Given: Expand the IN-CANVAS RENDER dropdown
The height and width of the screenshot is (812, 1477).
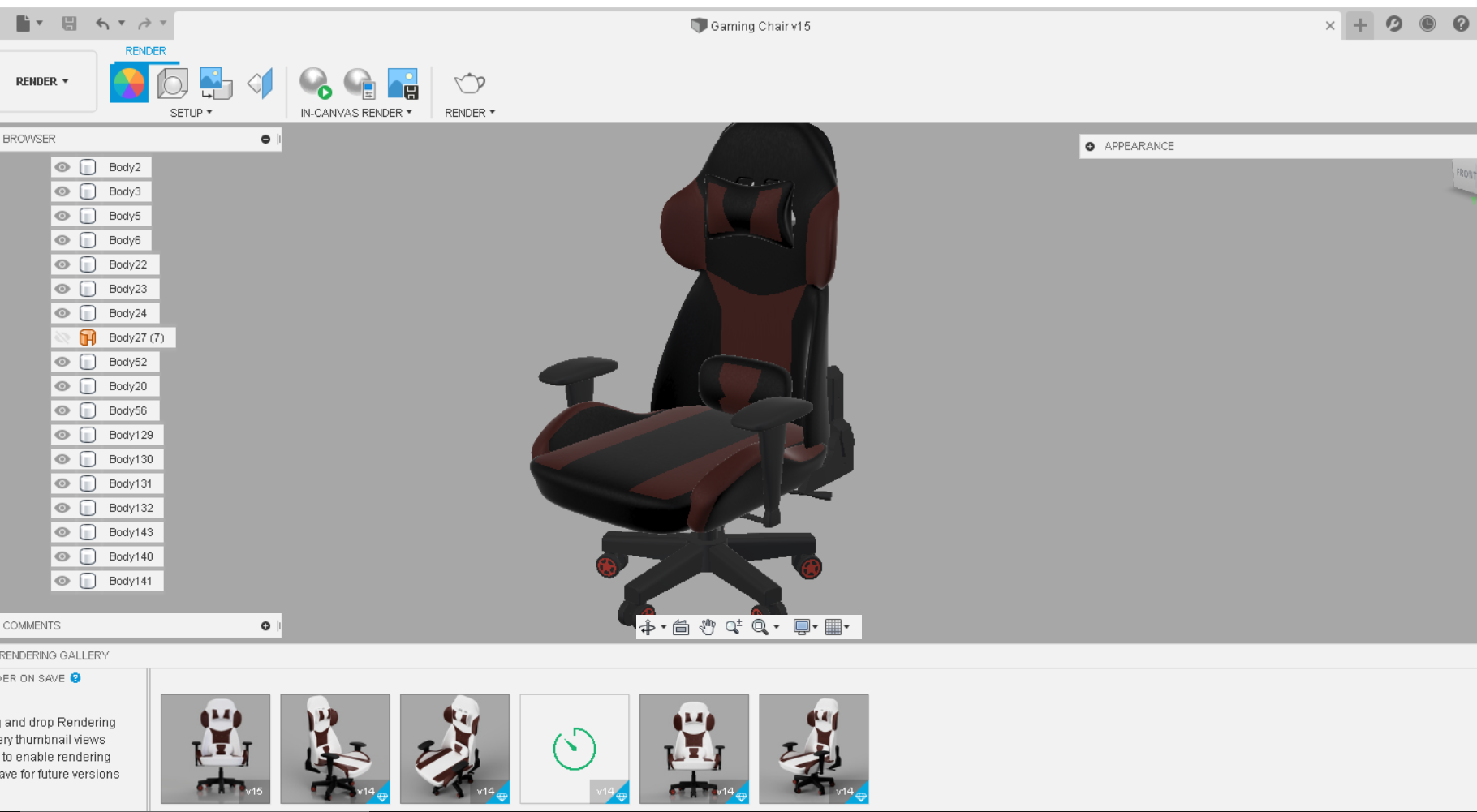Looking at the screenshot, I should (356, 113).
